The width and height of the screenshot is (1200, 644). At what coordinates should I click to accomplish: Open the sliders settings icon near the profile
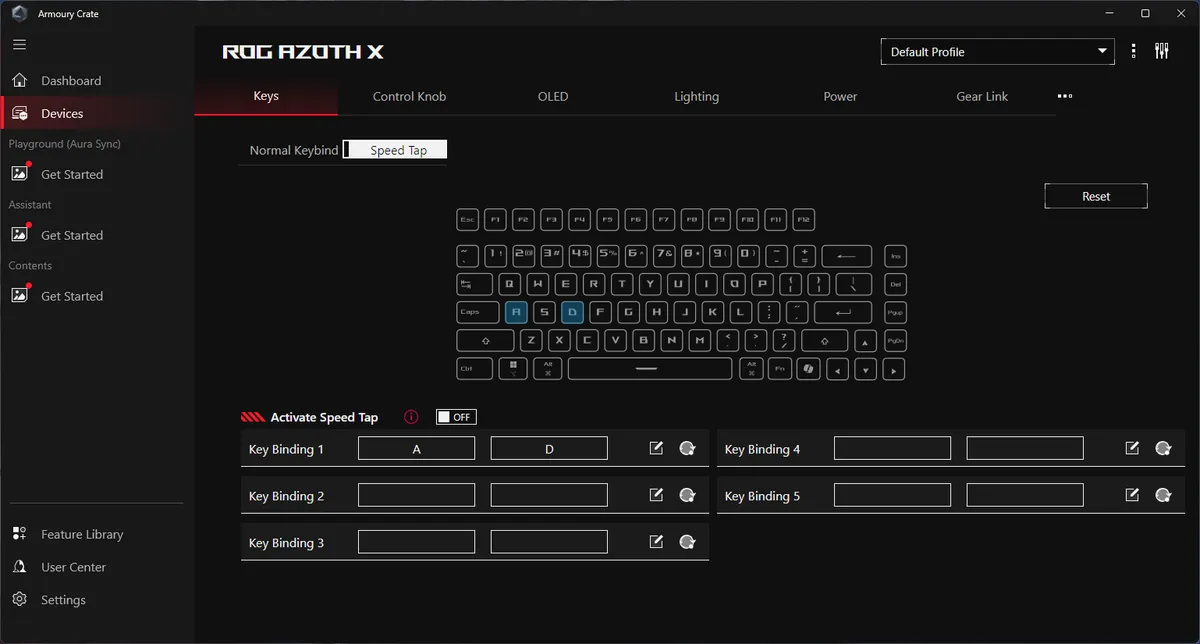click(1161, 49)
